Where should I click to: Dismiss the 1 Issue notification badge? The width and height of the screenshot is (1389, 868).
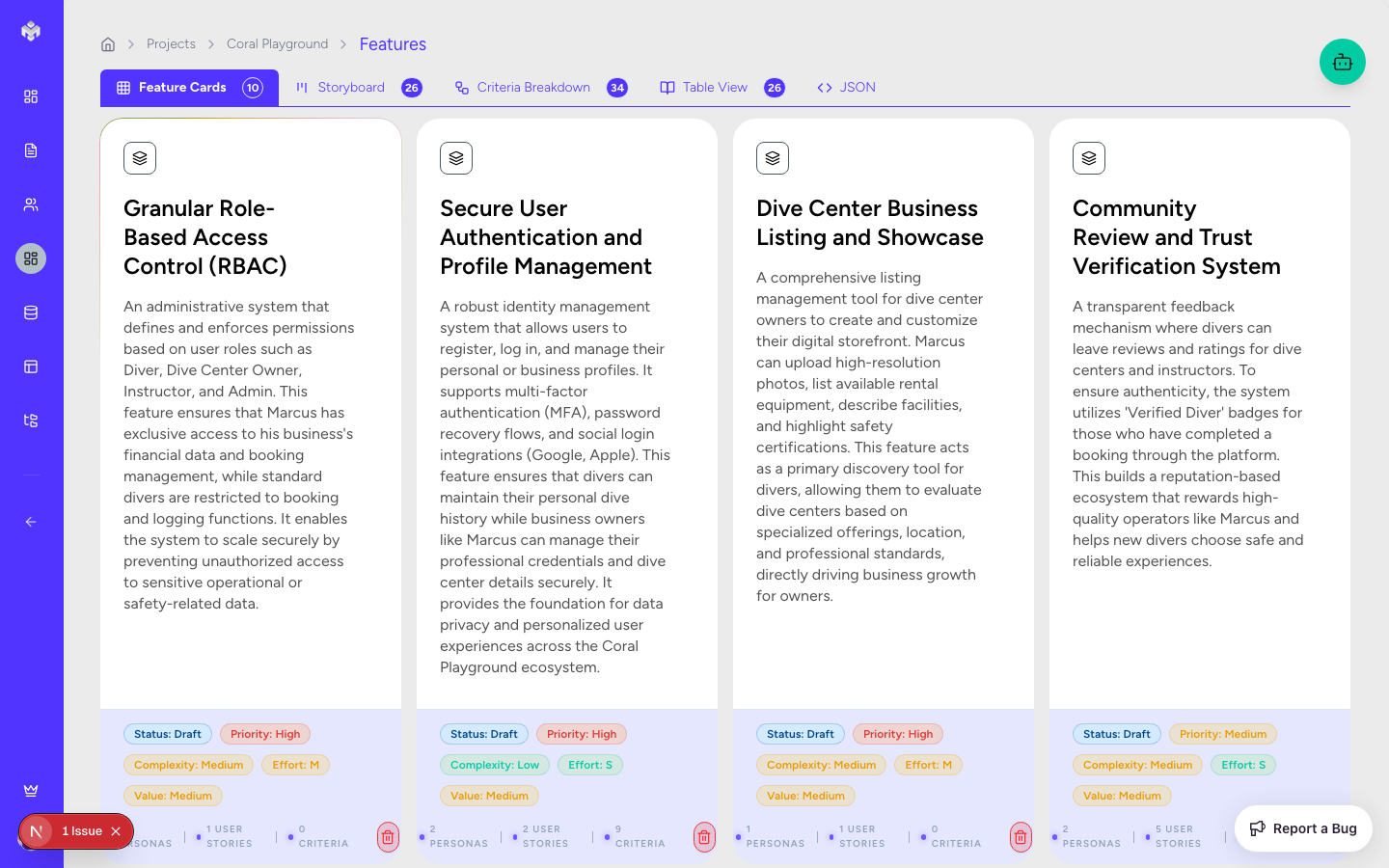tap(116, 831)
